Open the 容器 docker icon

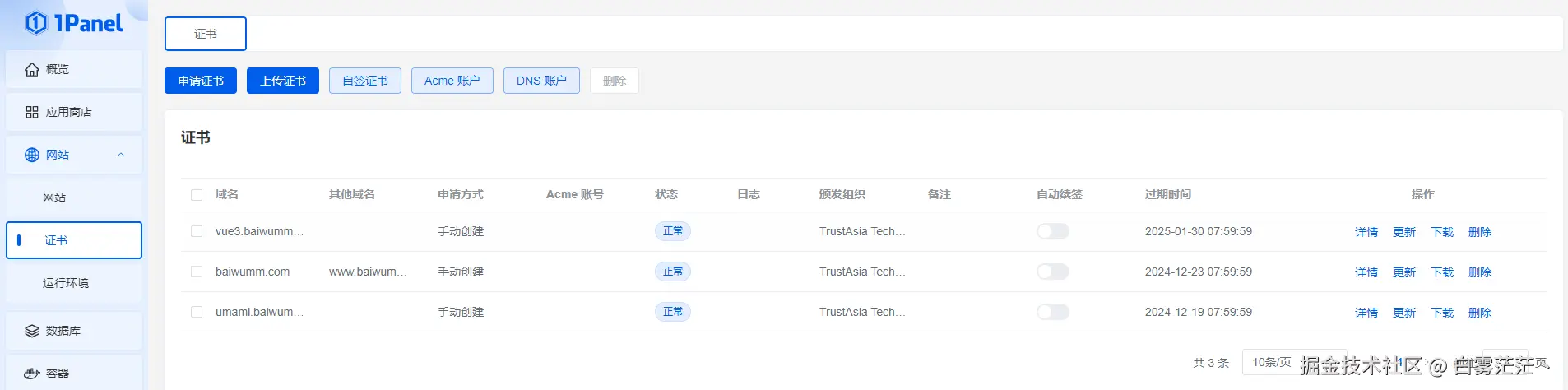pyautogui.click(x=32, y=374)
